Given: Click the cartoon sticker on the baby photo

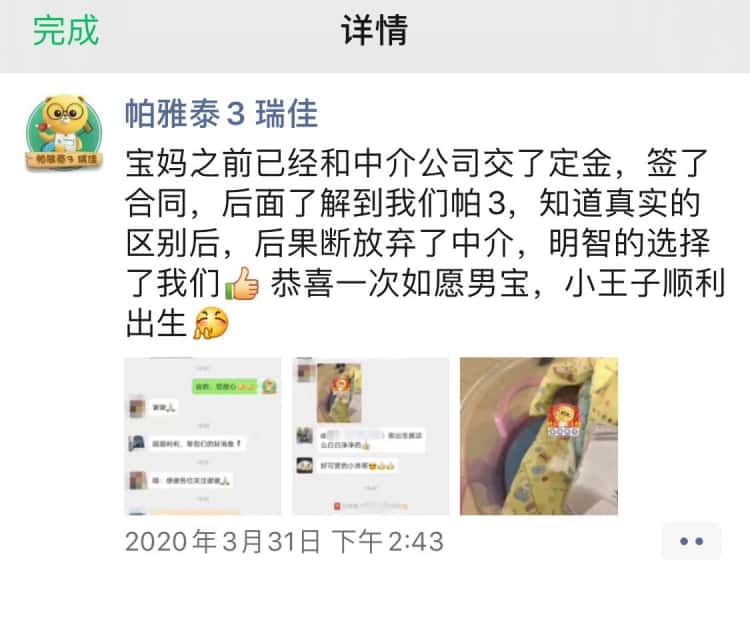Looking at the screenshot, I should point(564,420).
